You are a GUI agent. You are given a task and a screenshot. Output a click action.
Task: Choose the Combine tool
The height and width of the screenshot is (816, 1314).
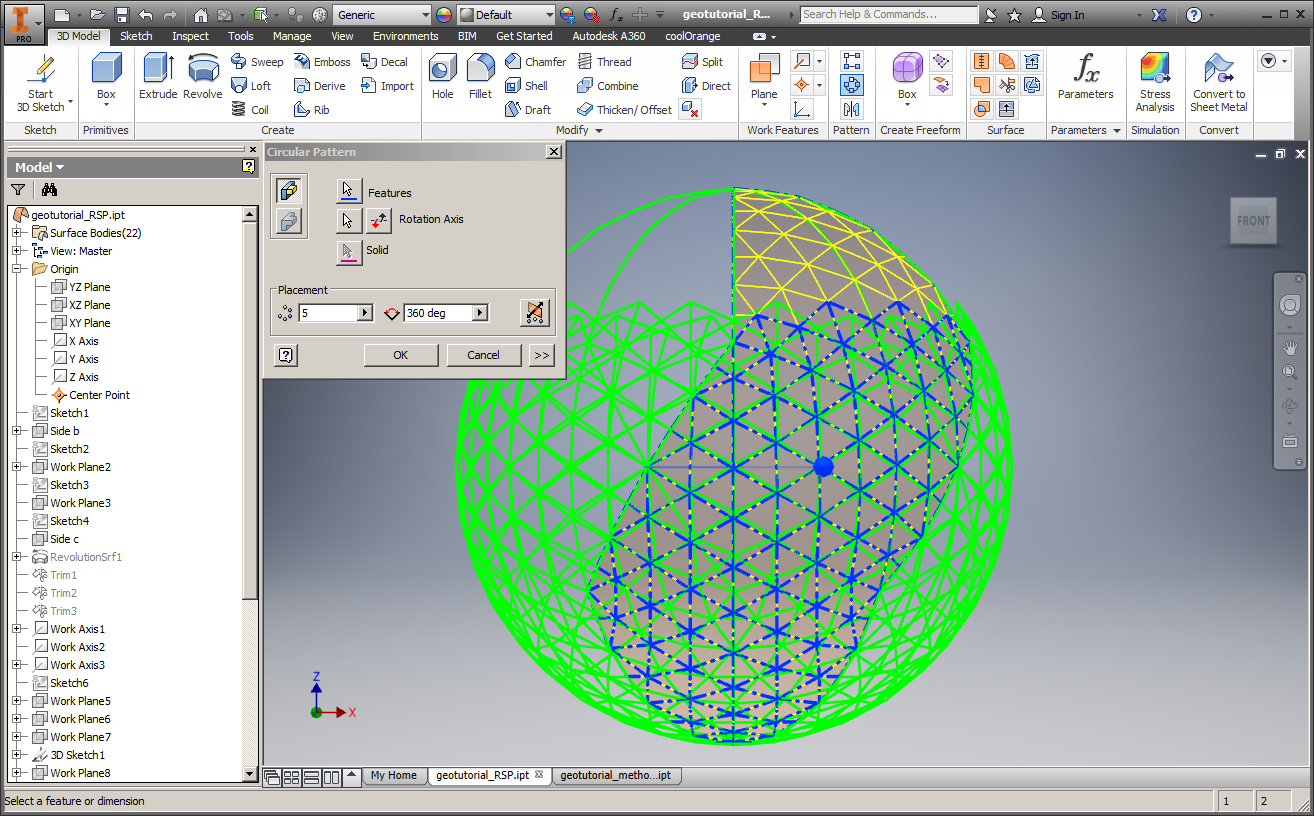pyautogui.click(x=608, y=86)
